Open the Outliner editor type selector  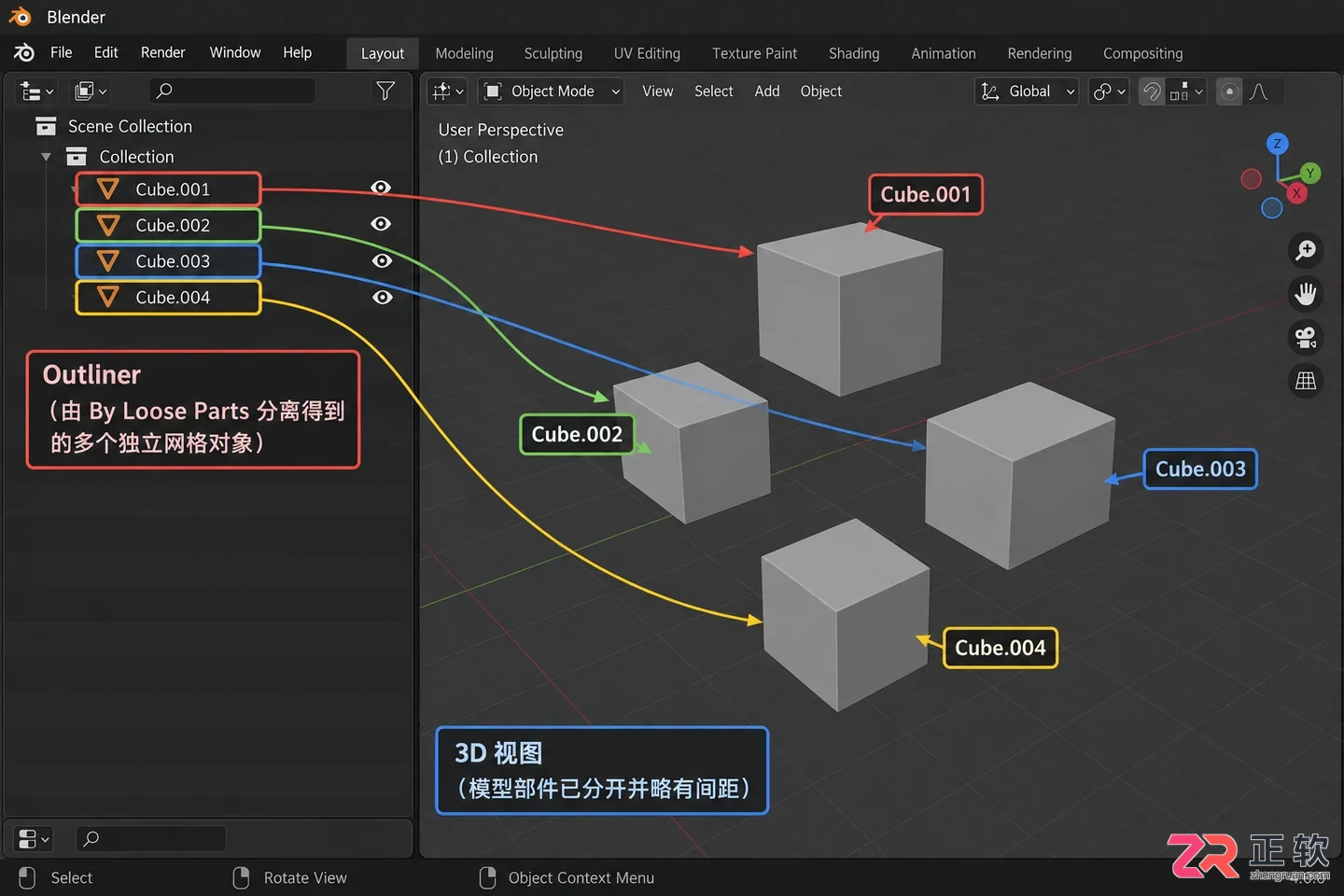[37, 91]
